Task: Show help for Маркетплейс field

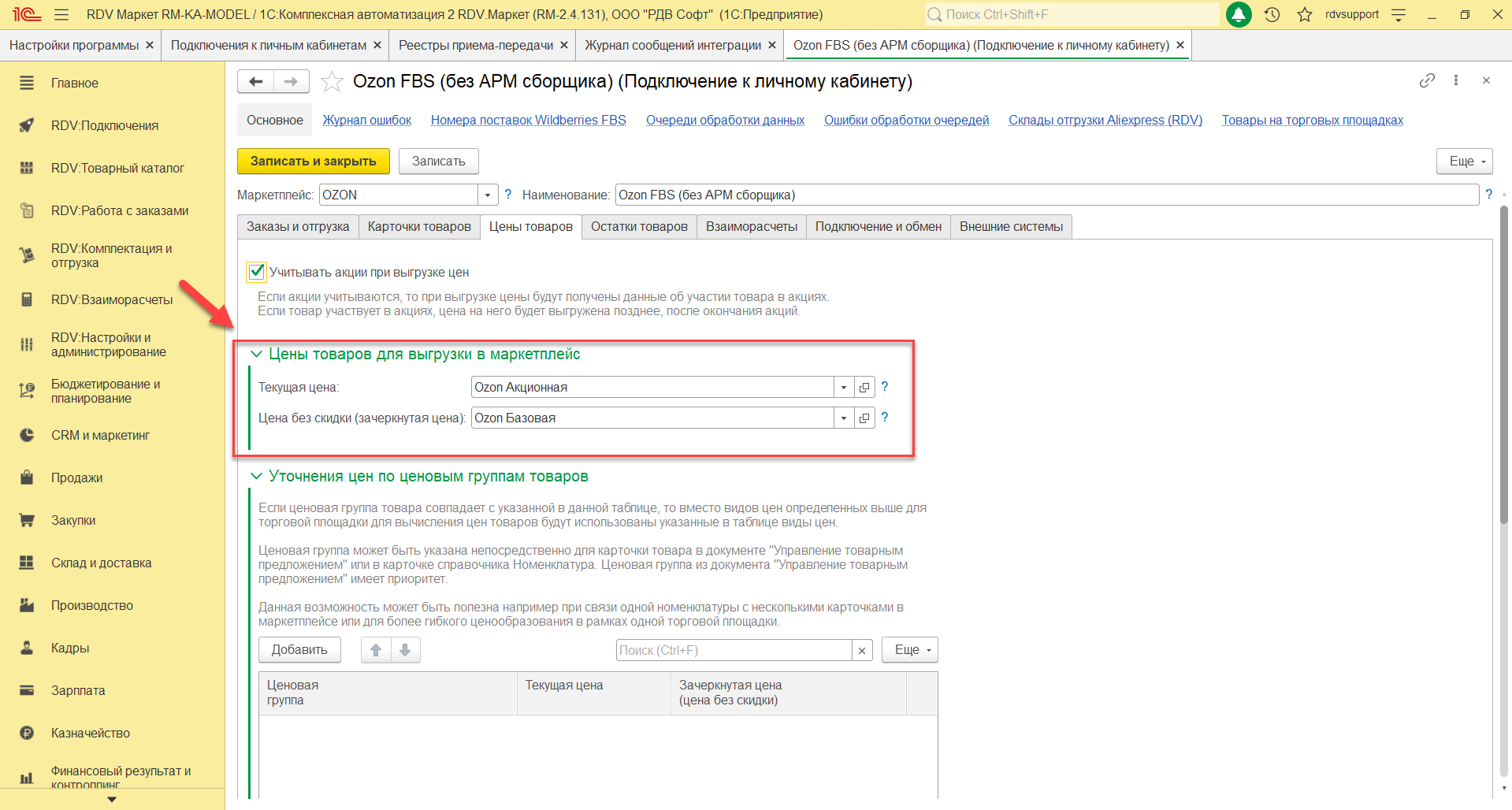Action: click(x=508, y=194)
